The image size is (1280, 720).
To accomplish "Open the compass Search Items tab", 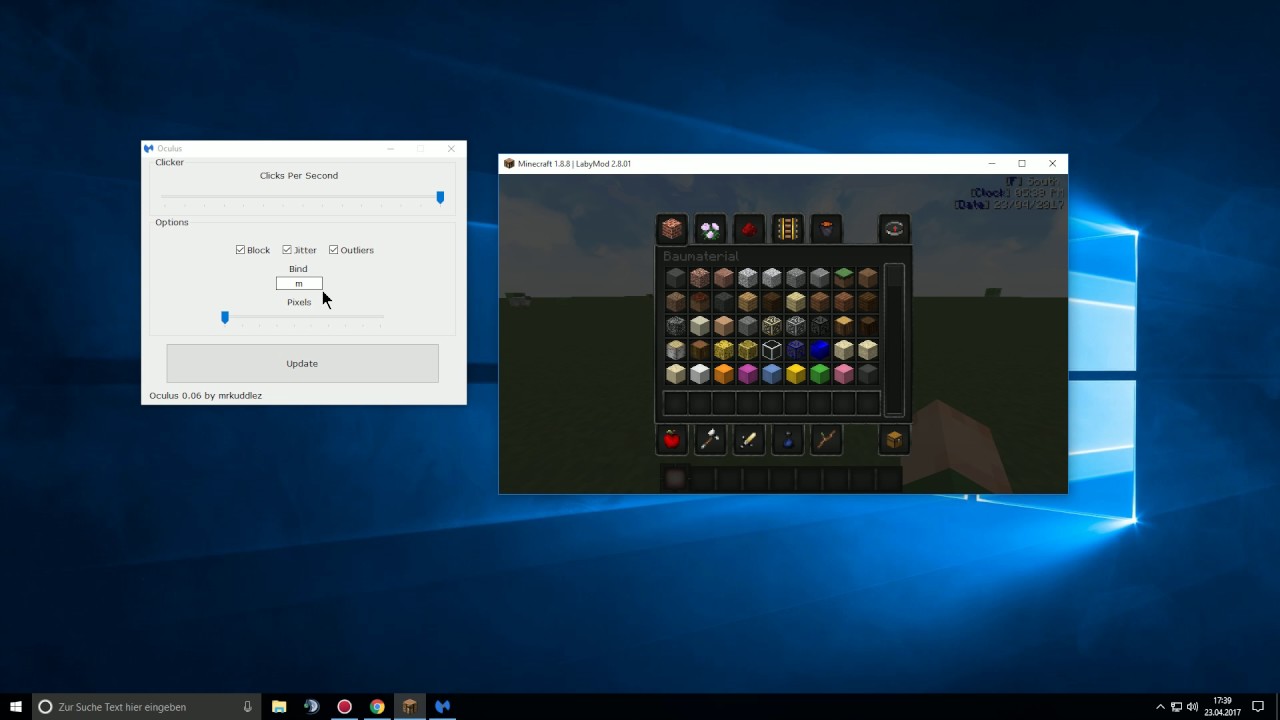I will coord(894,229).
